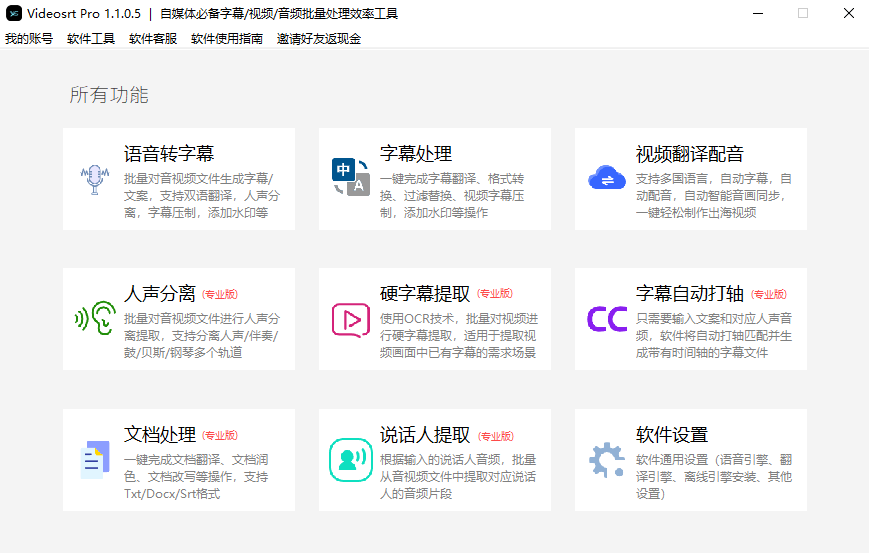869x553 pixels.
Task: Select the 字幕处理 card heading
Action: [416, 153]
